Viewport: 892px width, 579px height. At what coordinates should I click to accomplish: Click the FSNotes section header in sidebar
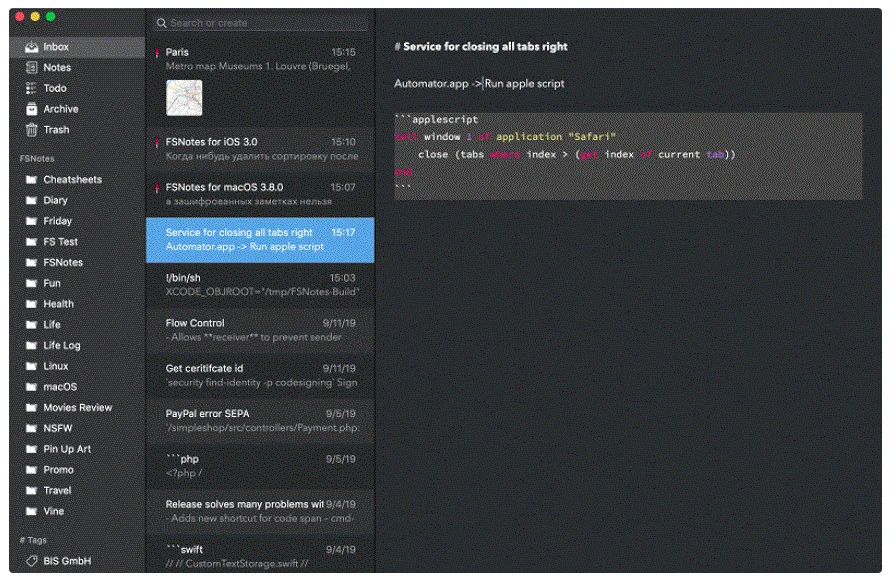(x=37, y=159)
